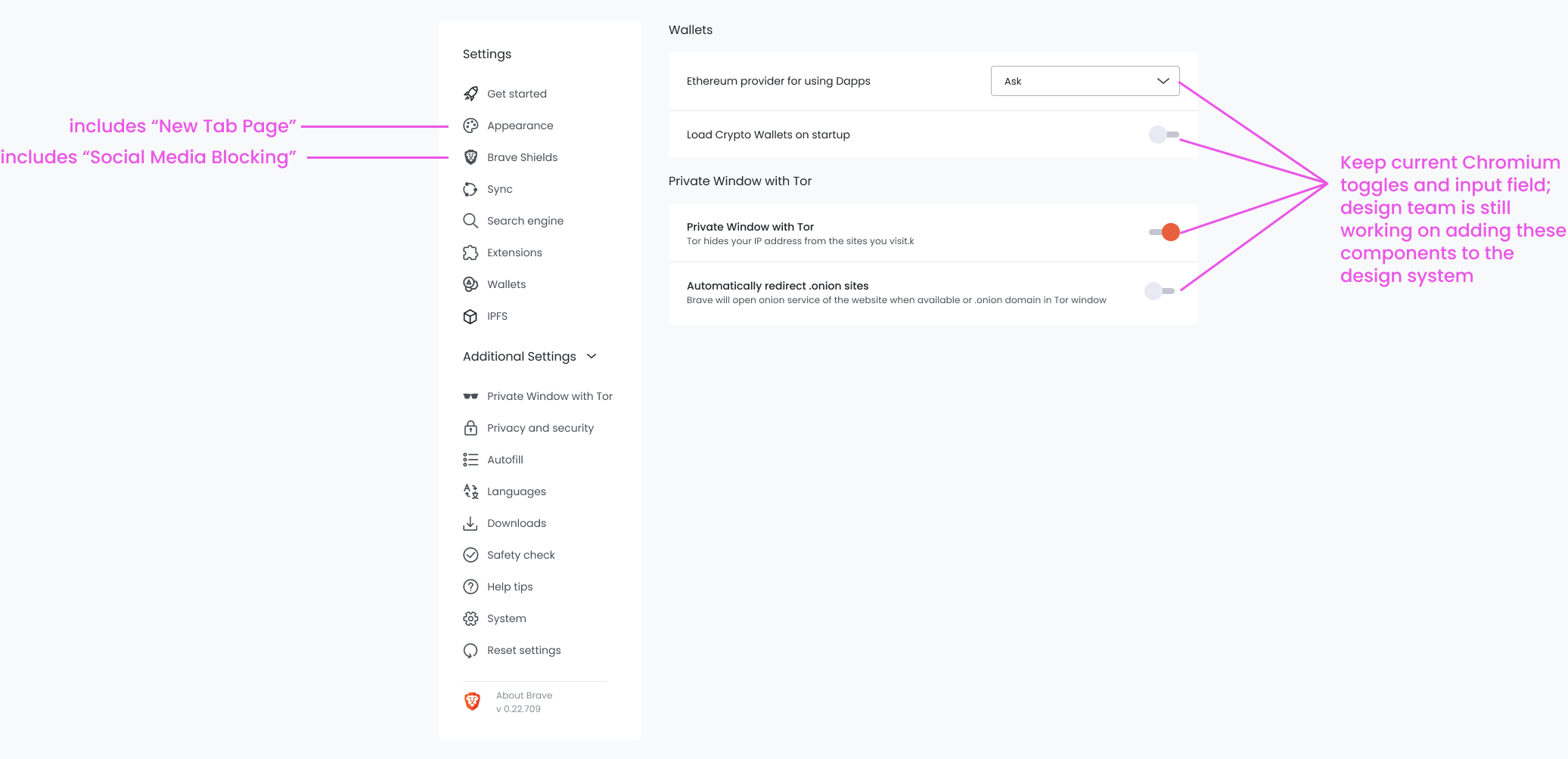Run Safety check from sidebar

(520, 555)
